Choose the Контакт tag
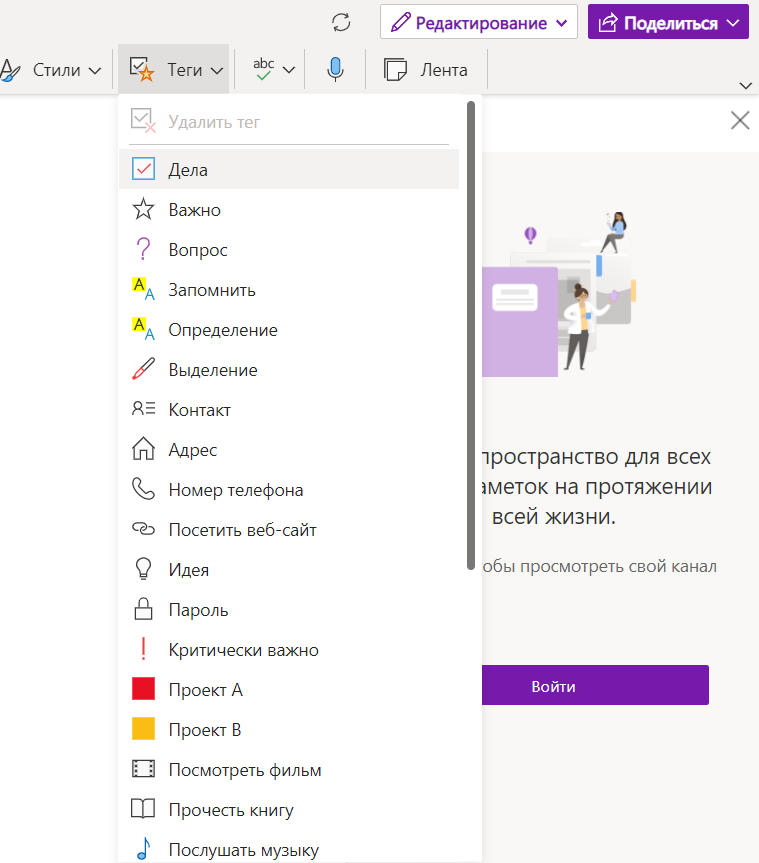The width and height of the screenshot is (759, 863). [289, 410]
